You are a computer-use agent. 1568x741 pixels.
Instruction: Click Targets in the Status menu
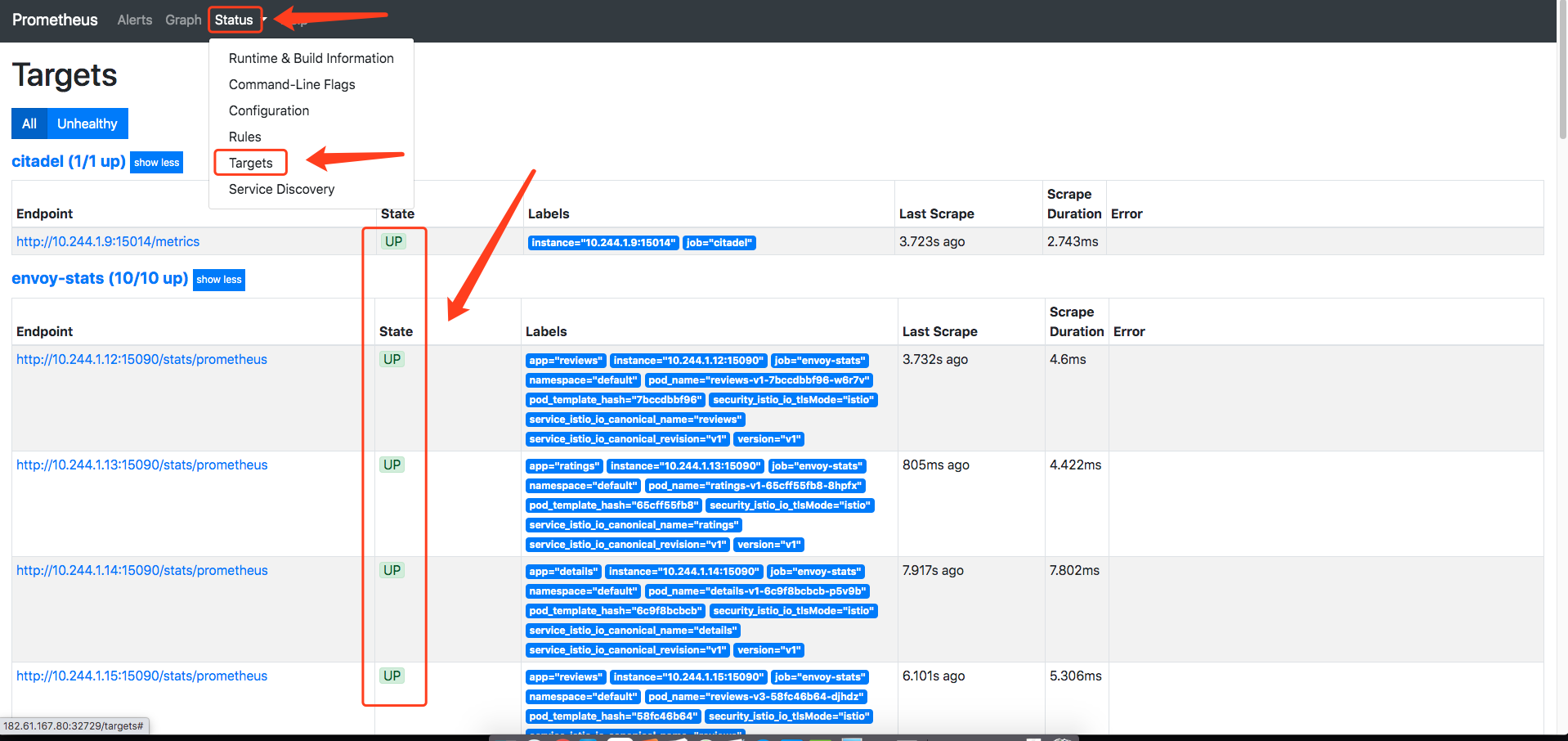click(251, 163)
